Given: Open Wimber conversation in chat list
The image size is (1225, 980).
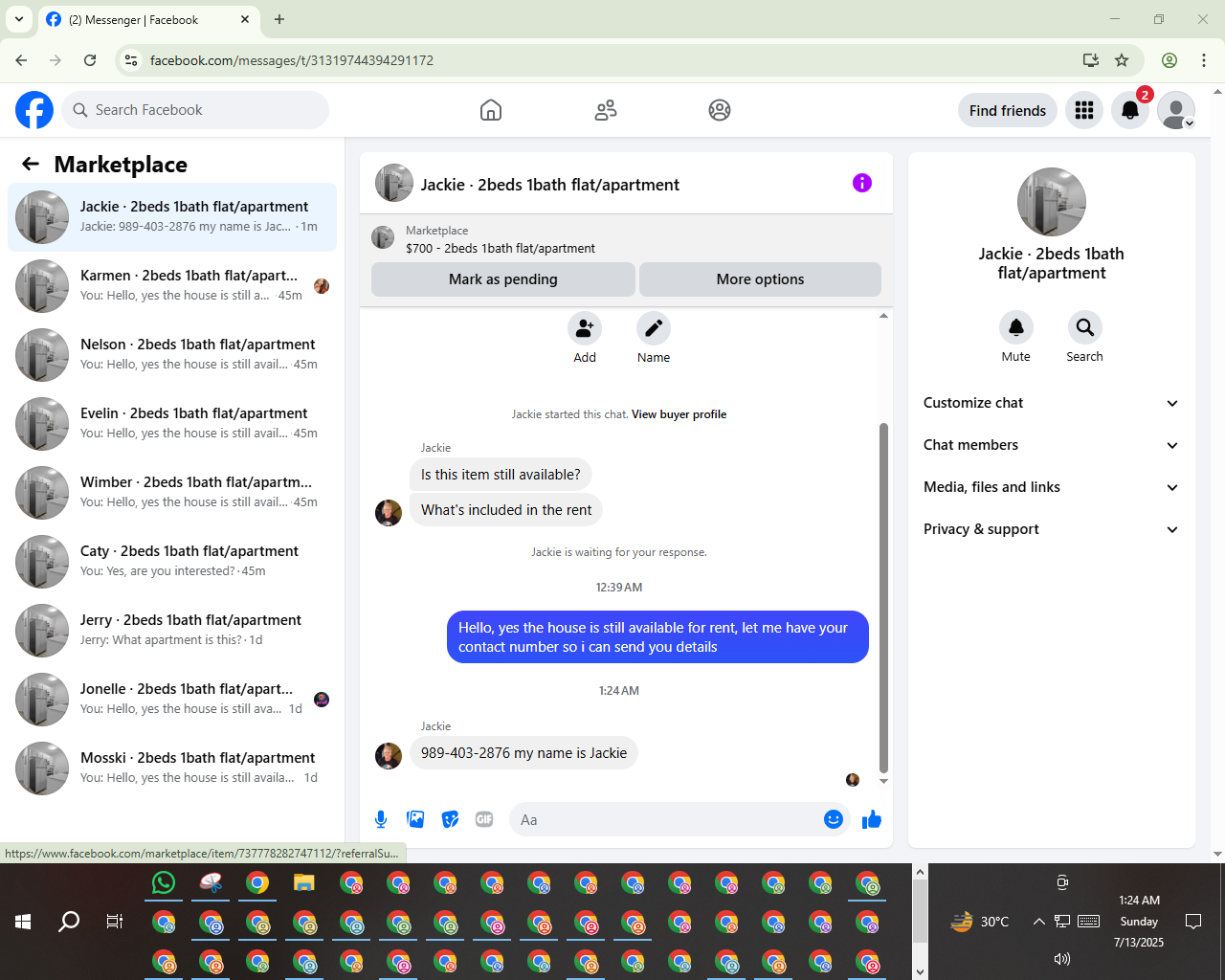Looking at the screenshot, I should click(172, 493).
